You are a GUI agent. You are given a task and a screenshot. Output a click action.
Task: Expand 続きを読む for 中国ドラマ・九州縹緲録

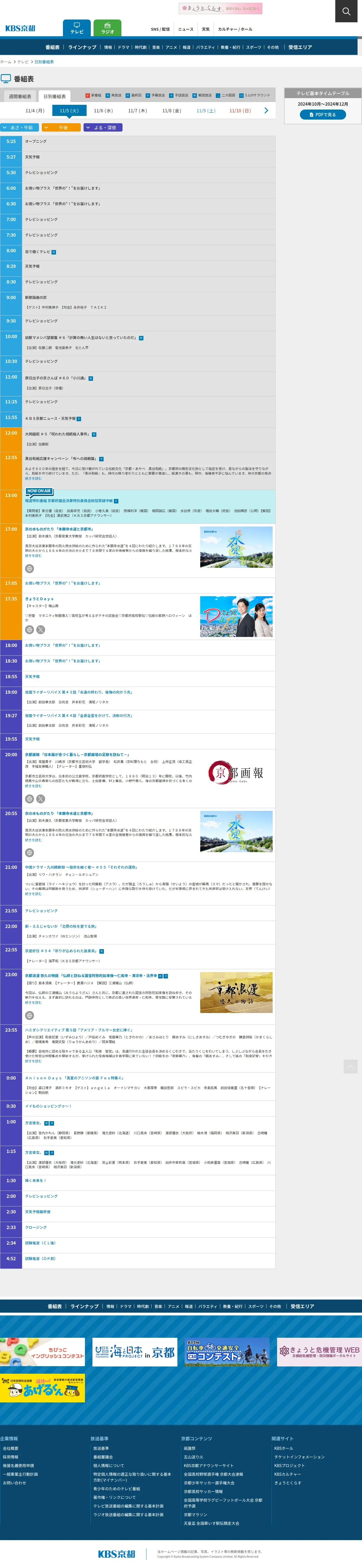[33, 894]
